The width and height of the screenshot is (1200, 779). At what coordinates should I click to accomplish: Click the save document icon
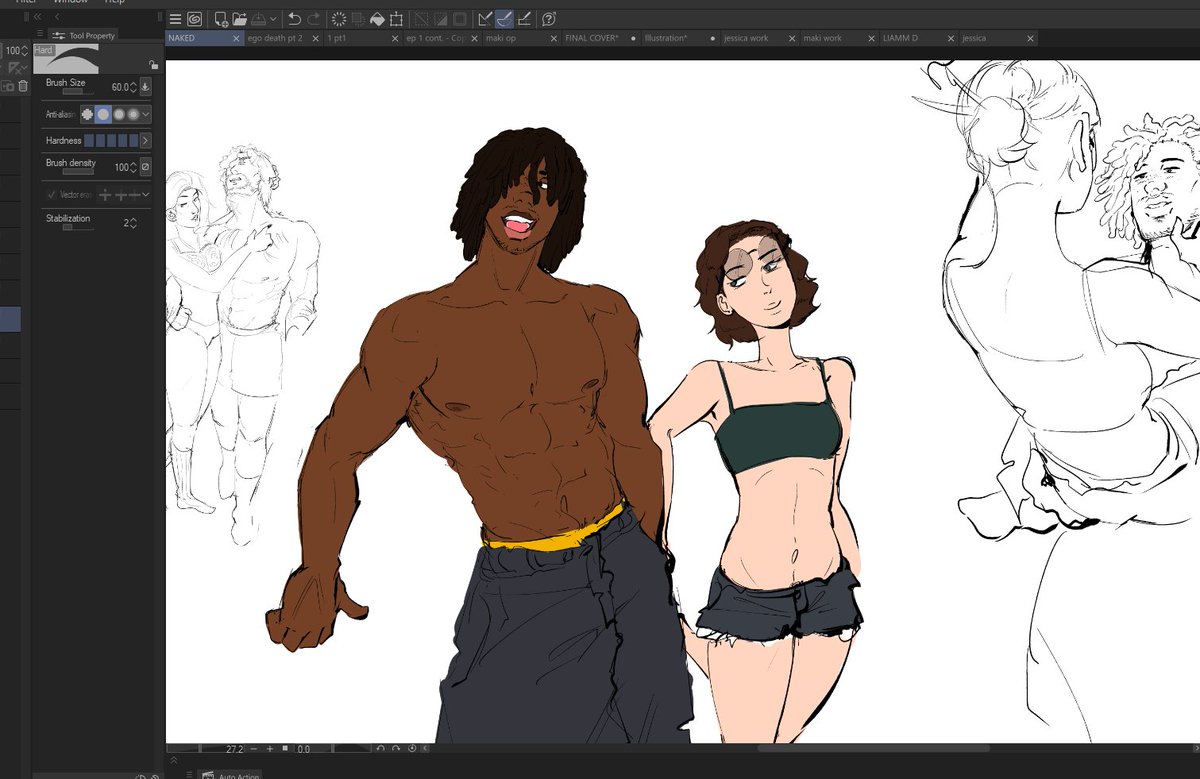pos(259,19)
